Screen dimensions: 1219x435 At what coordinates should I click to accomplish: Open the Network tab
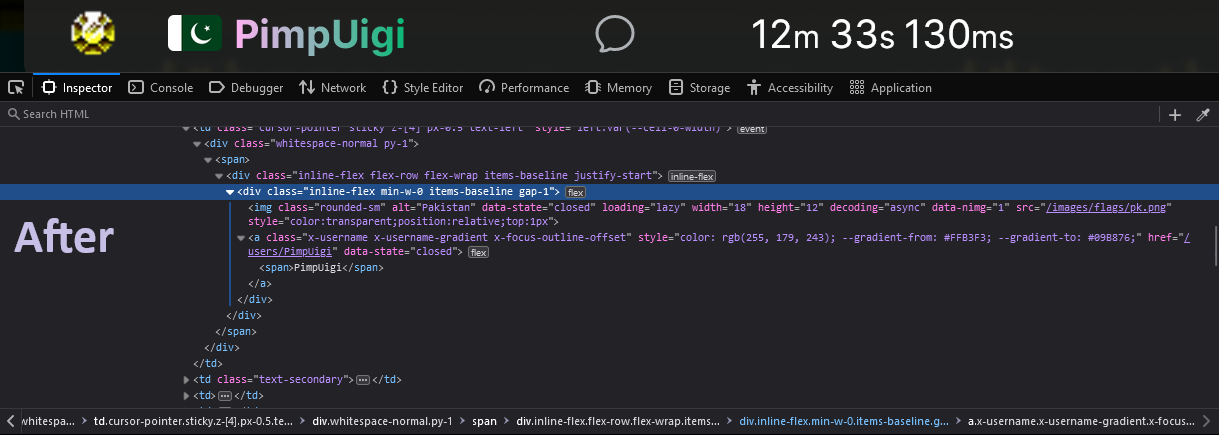333,88
